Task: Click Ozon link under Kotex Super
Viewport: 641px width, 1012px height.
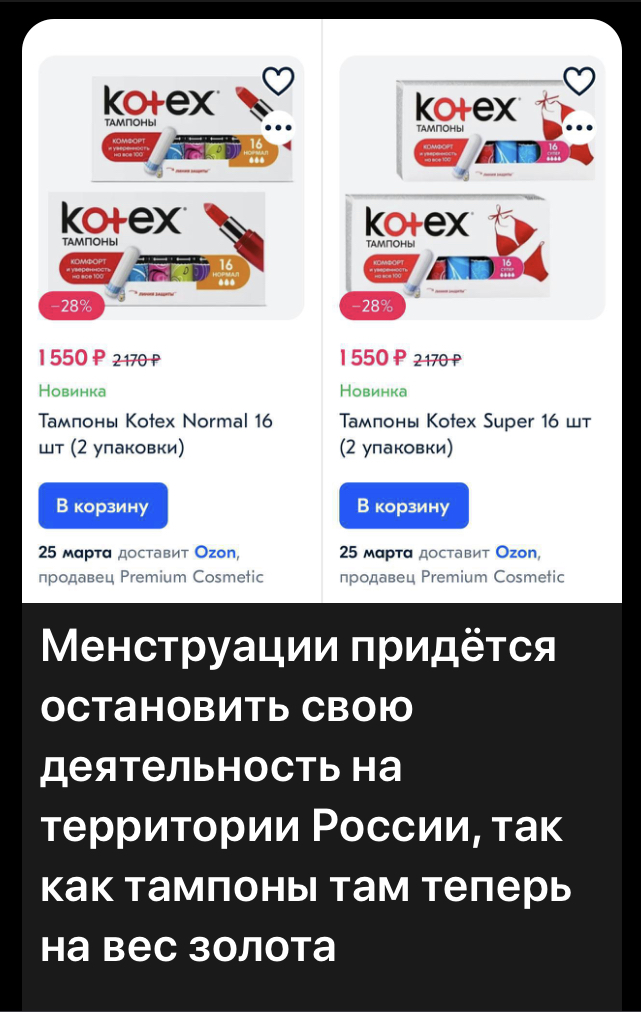Action: click(516, 552)
